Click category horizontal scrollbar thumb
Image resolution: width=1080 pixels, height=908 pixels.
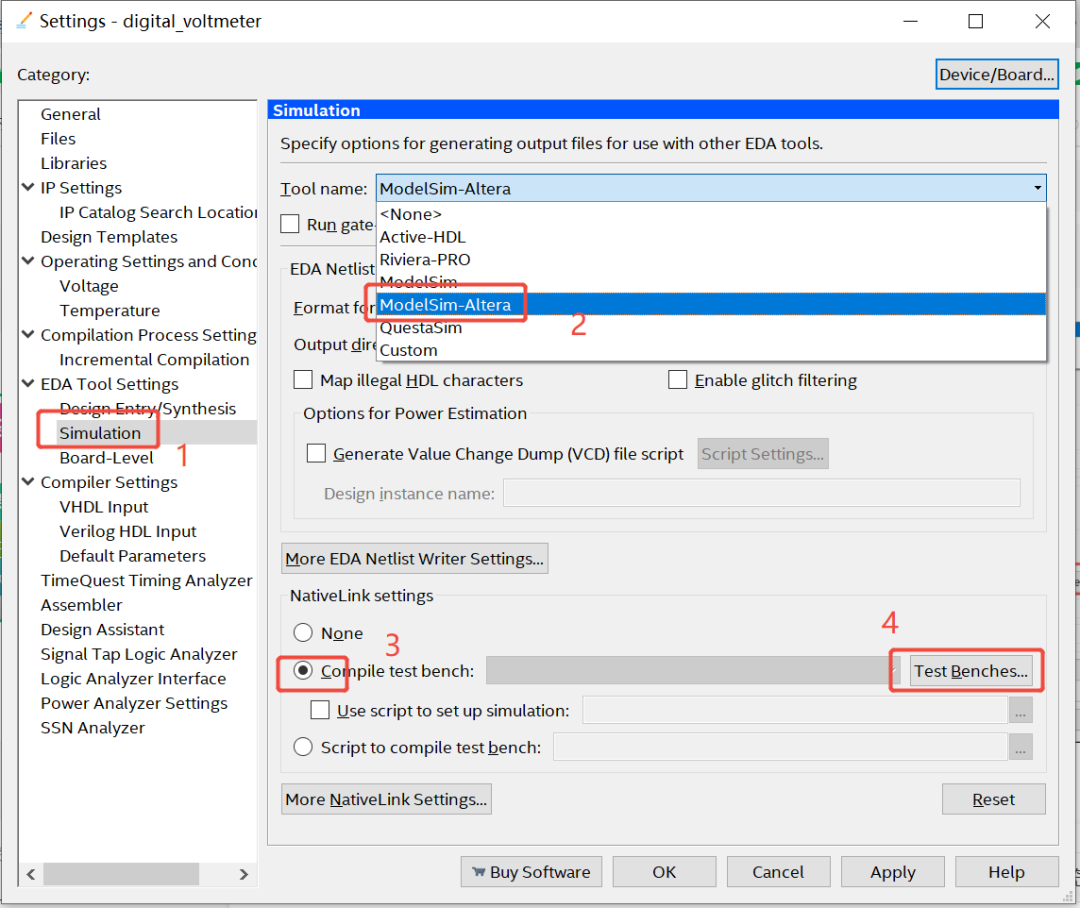point(121,874)
